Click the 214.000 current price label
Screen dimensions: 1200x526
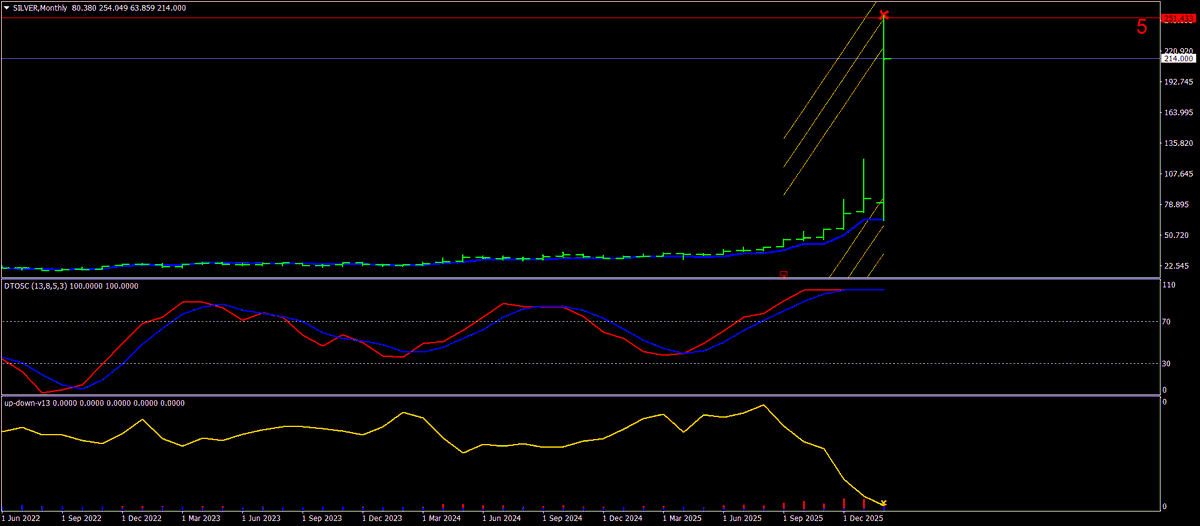[x=1179, y=59]
